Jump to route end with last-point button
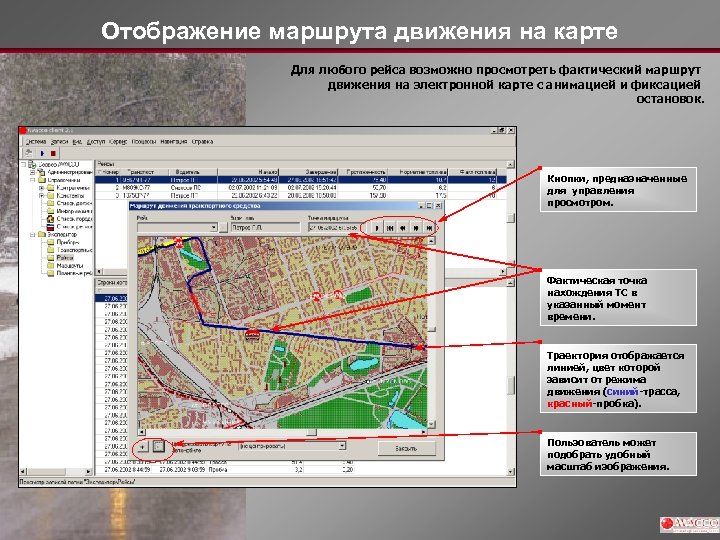Viewport: 720px width, 540px height. [x=429, y=228]
